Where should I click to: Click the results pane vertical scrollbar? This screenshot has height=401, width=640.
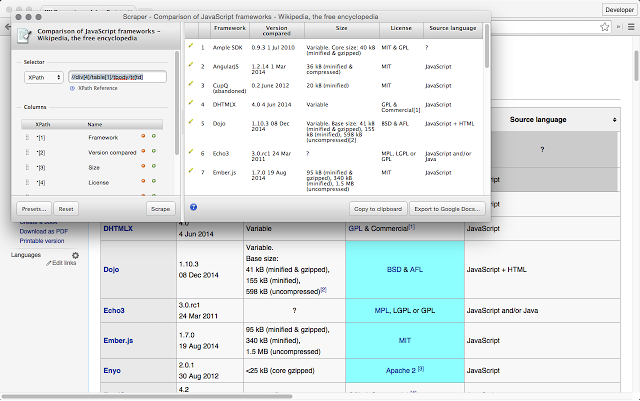click(x=487, y=47)
